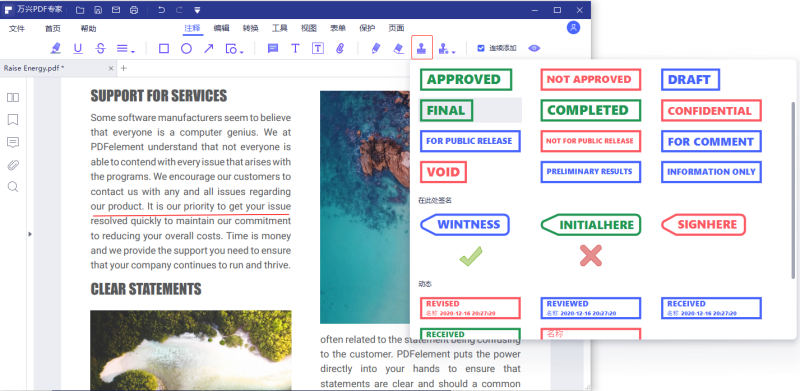Image resolution: width=800 pixels, height=391 pixels.
Task: Switch to the 转换 tab
Action: click(251, 28)
